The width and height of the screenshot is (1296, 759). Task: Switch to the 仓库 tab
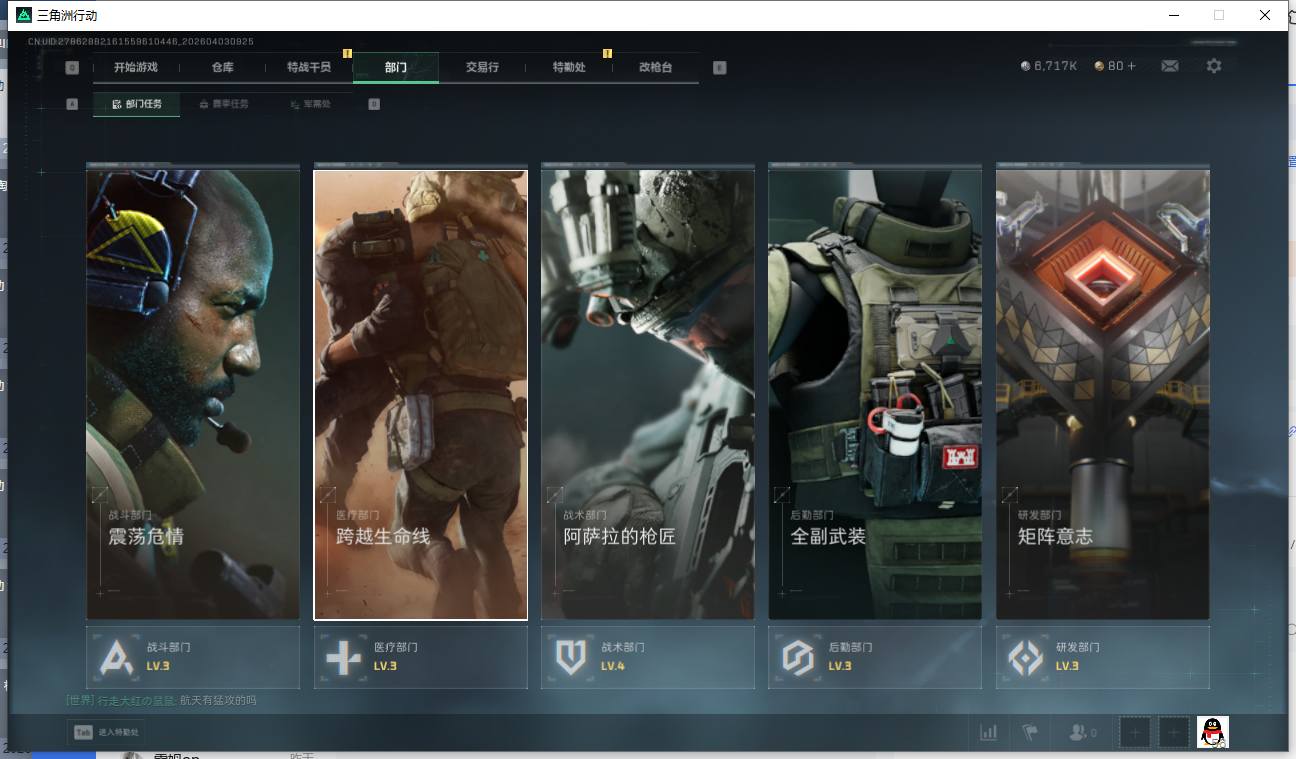click(x=222, y=67)
